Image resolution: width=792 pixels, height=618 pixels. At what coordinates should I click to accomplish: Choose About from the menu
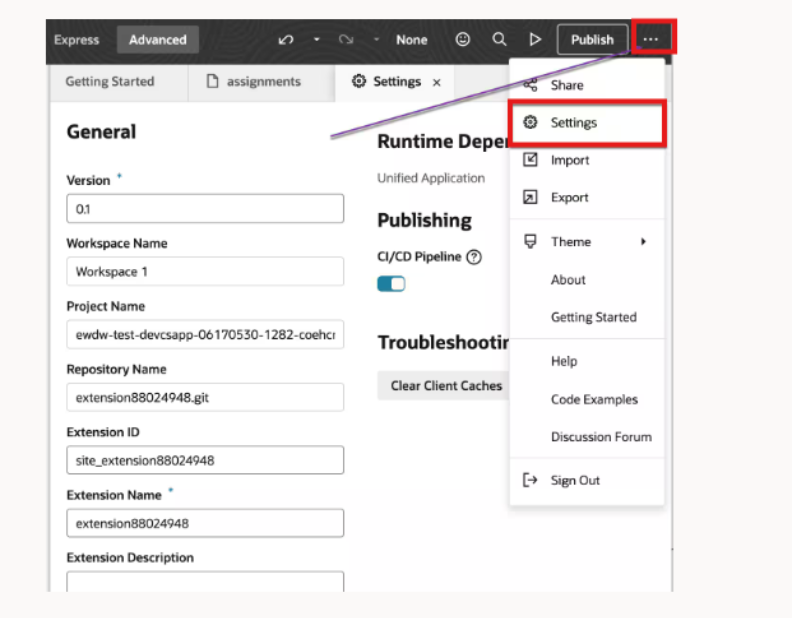(587, 280)
